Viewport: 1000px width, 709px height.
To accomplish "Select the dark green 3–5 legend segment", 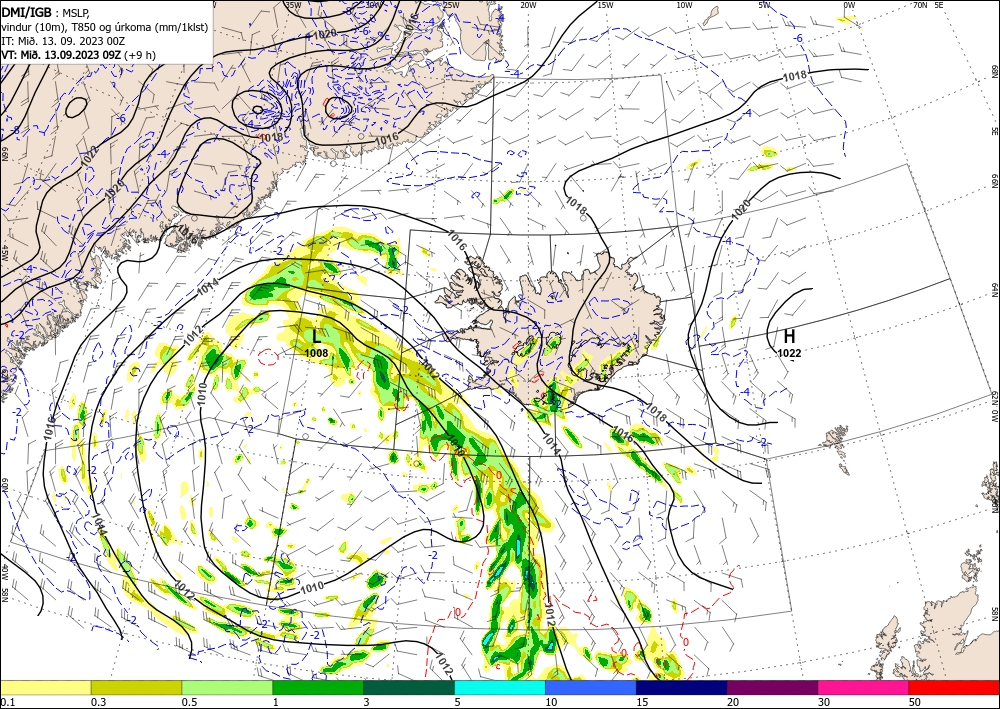I will (x=409, y=687).
